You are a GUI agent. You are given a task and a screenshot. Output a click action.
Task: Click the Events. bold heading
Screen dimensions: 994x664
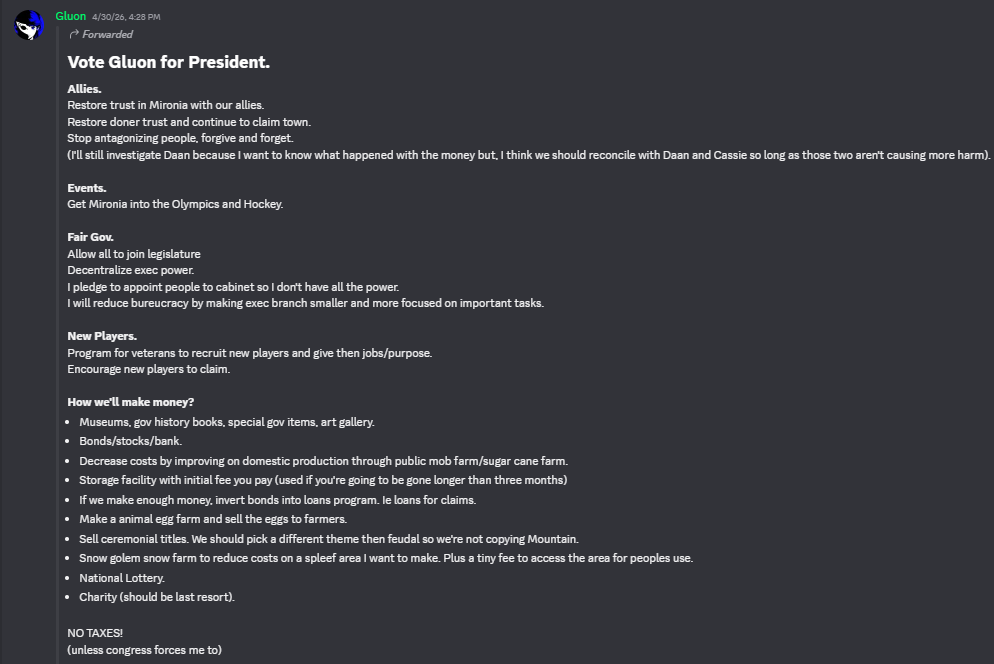pyautogui.click(x=87, y=188)
